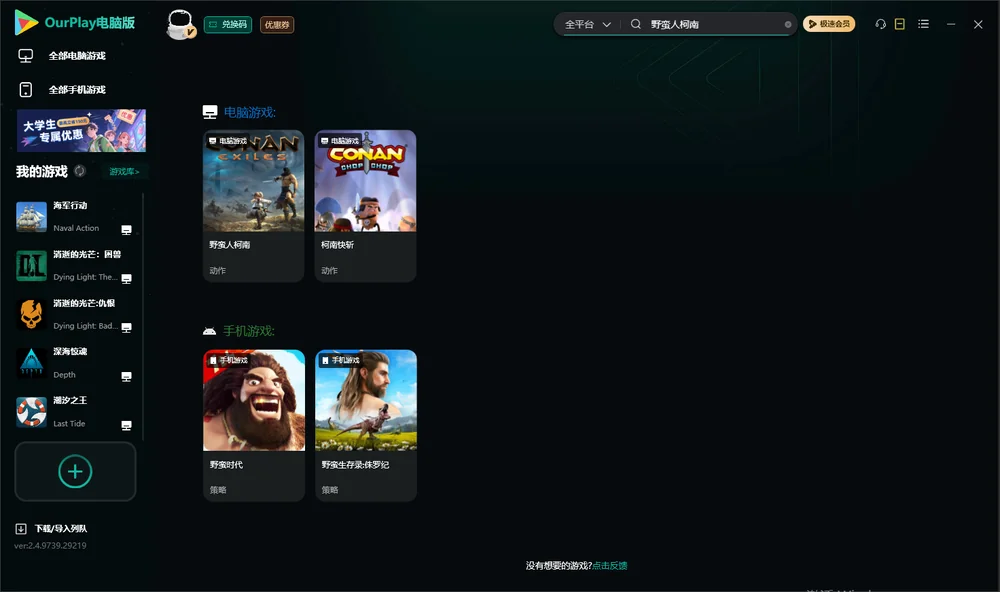The height and width of the screenshot is (592, 1000).
Task: Click the search magnifier icon
Action: tap(635, 24)
